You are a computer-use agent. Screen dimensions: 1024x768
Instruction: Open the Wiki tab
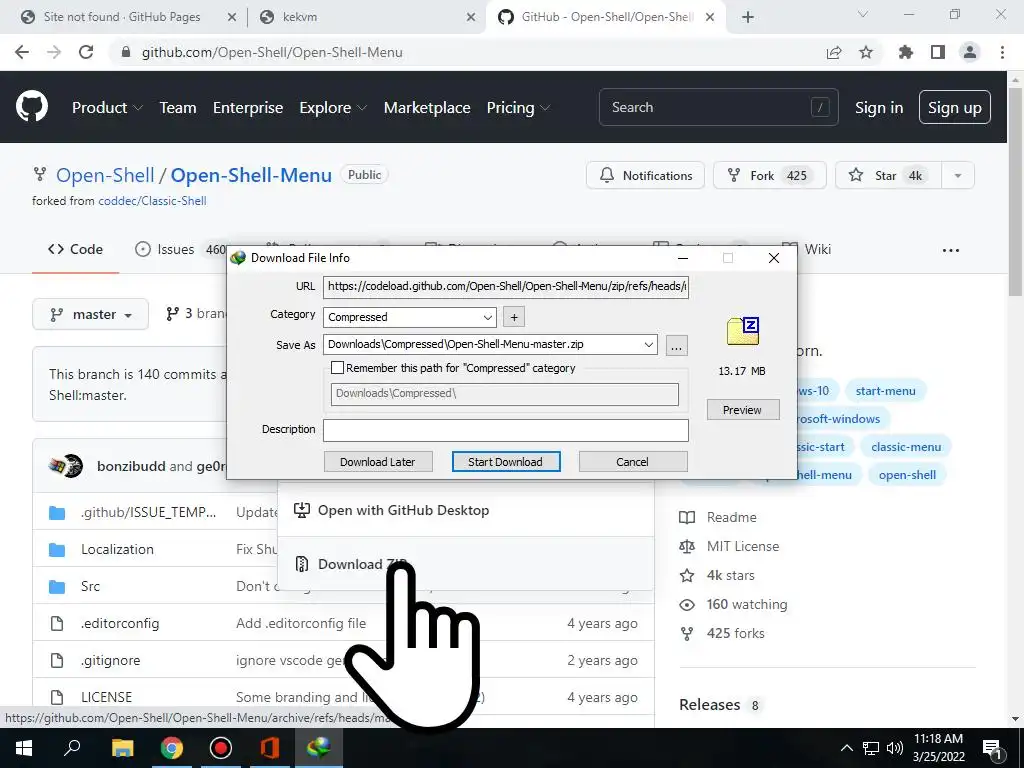pos(807,249)
